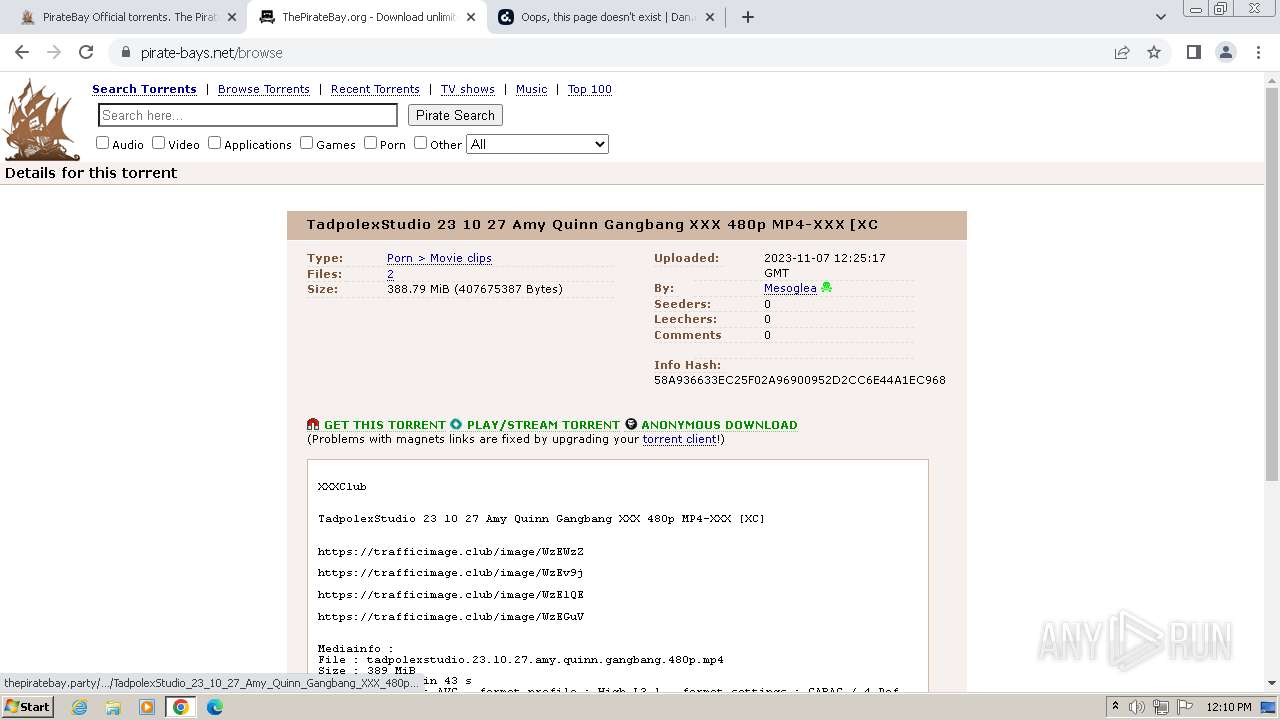Open TV shows link
This screenshot has height=720, width=1280.
(x=468, y=89)
